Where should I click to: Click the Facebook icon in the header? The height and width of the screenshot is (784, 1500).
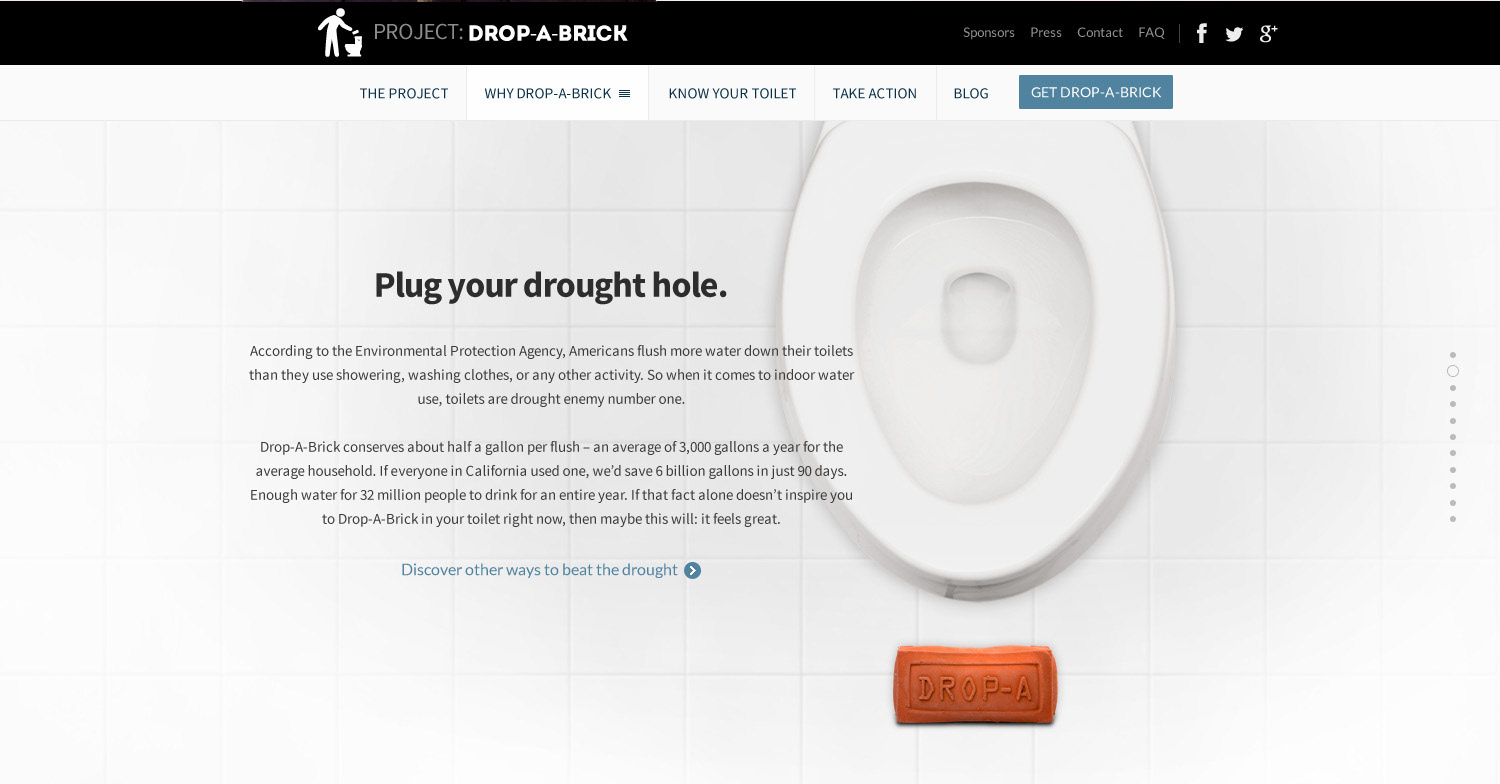point(1202,33)
